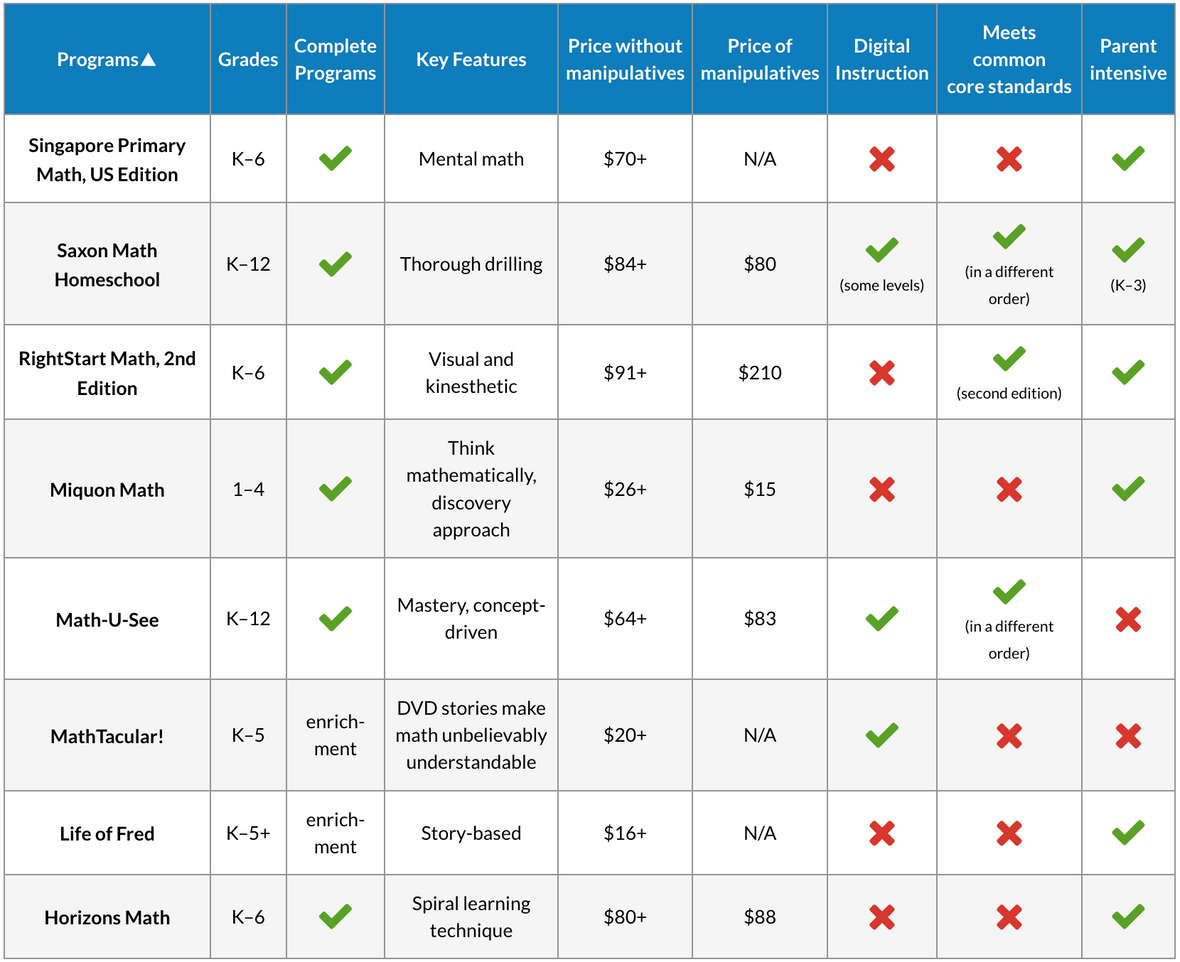The height and width of the screenshot is (962, 1180).
Task: Click the Programs column sort arrow
Action: 148,60
